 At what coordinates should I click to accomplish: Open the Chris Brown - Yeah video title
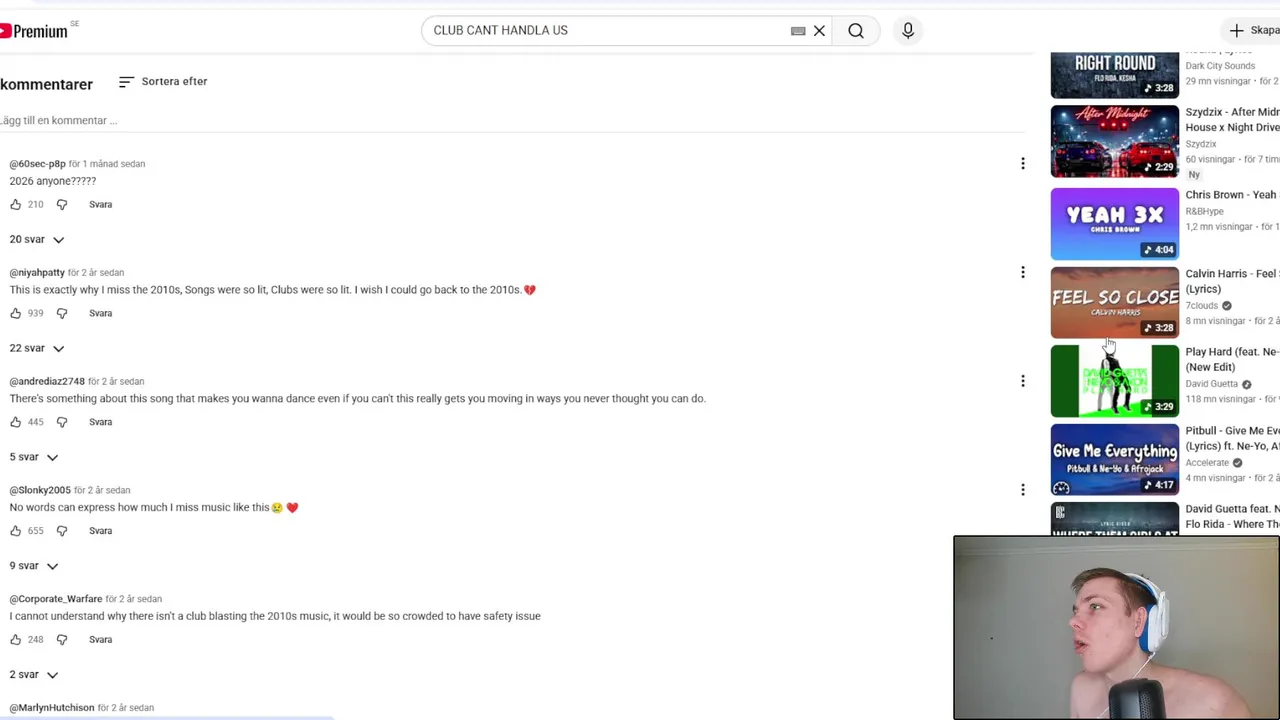coord(1232,196)
